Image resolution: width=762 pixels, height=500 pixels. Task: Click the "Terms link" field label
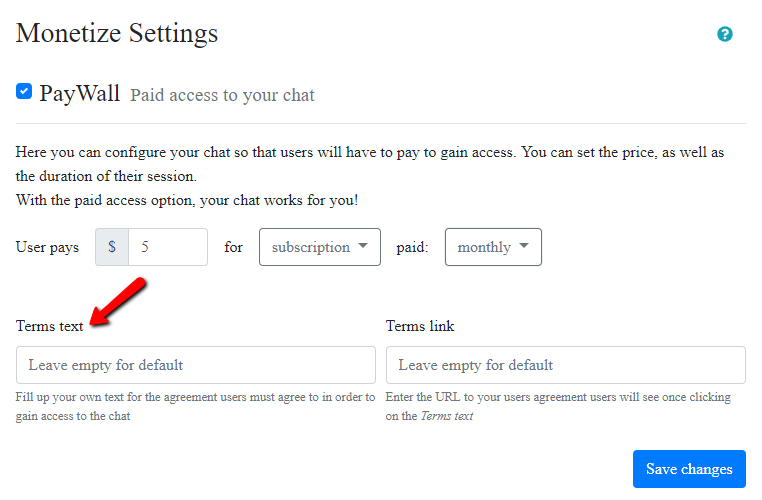[420, 326]
